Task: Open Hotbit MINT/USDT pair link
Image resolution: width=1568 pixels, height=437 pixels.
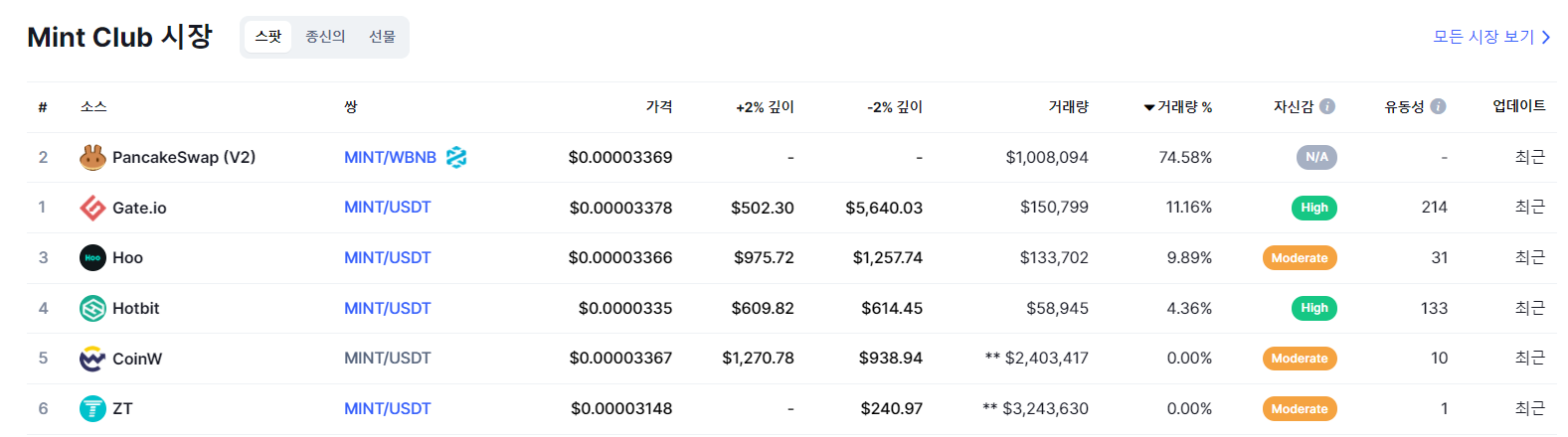Action: coord(388,309)
